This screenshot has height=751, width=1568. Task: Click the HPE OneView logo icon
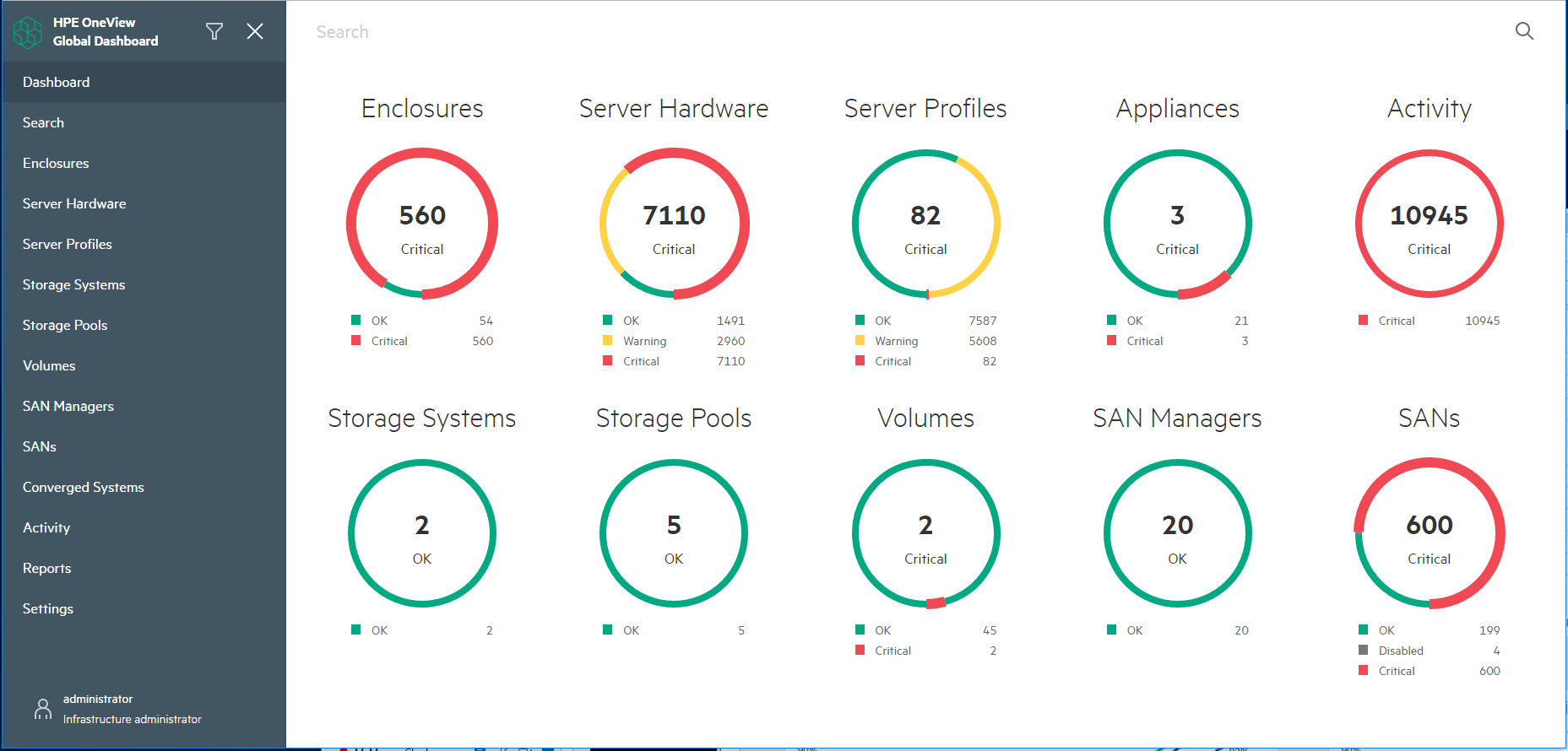[x=28, y=32]
